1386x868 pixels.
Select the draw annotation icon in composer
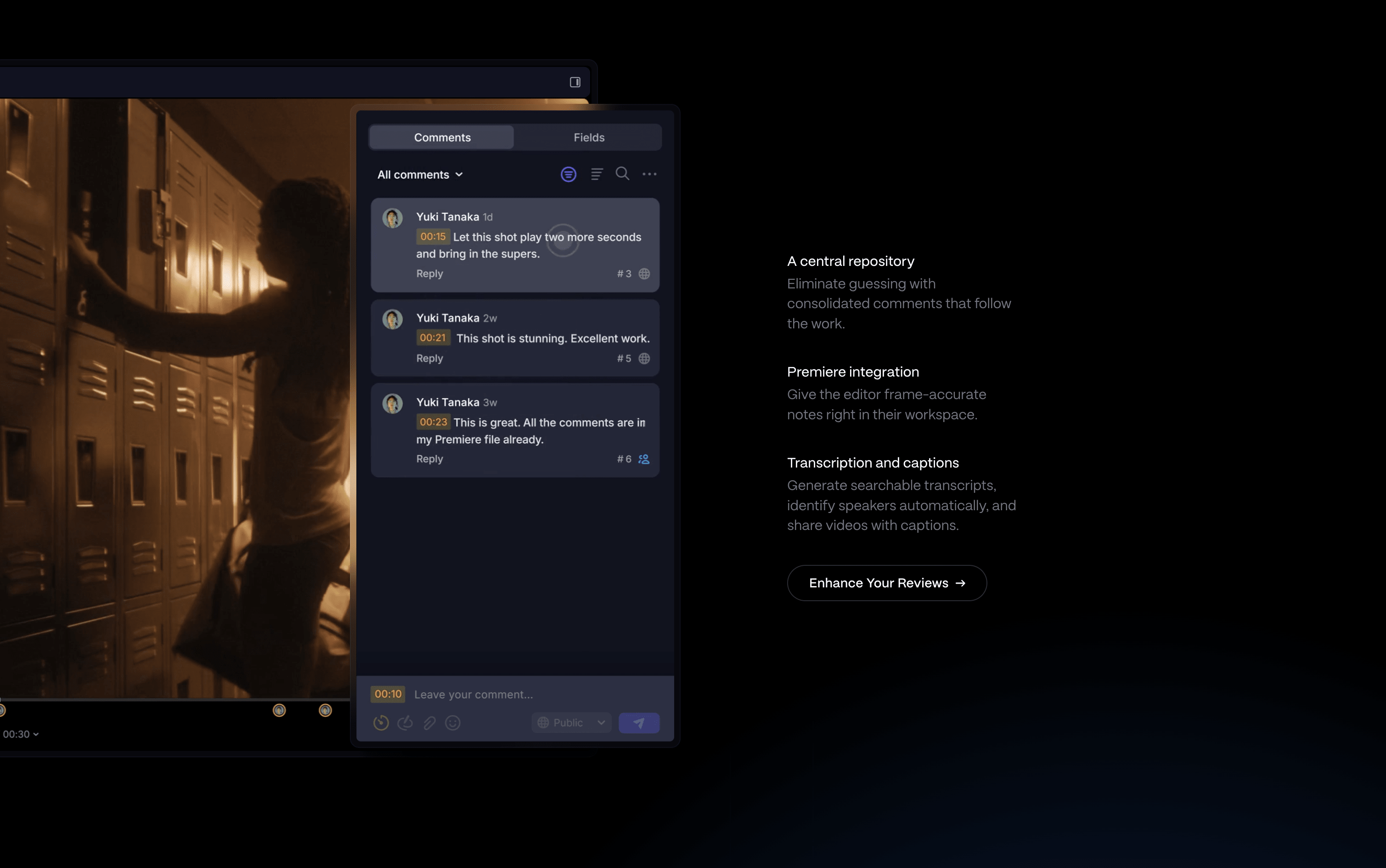pyautogui.click(x=405, y=723)
